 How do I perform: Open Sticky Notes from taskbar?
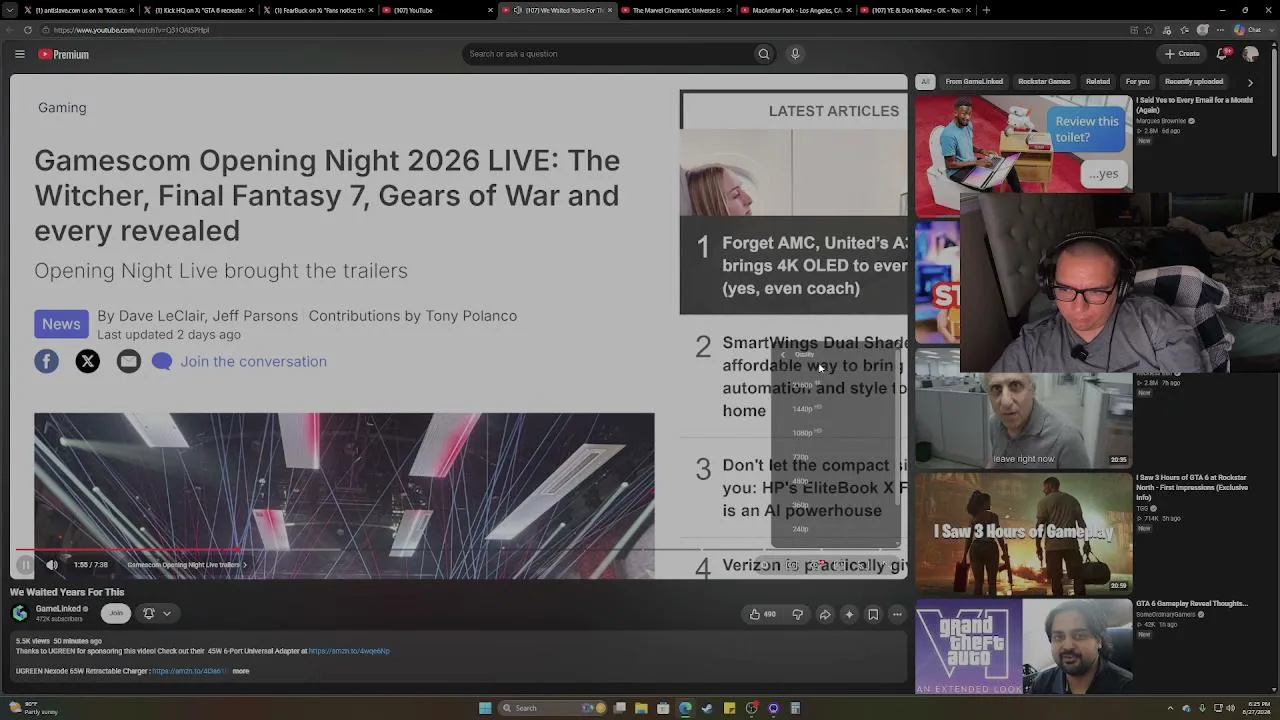click(729, 708)
